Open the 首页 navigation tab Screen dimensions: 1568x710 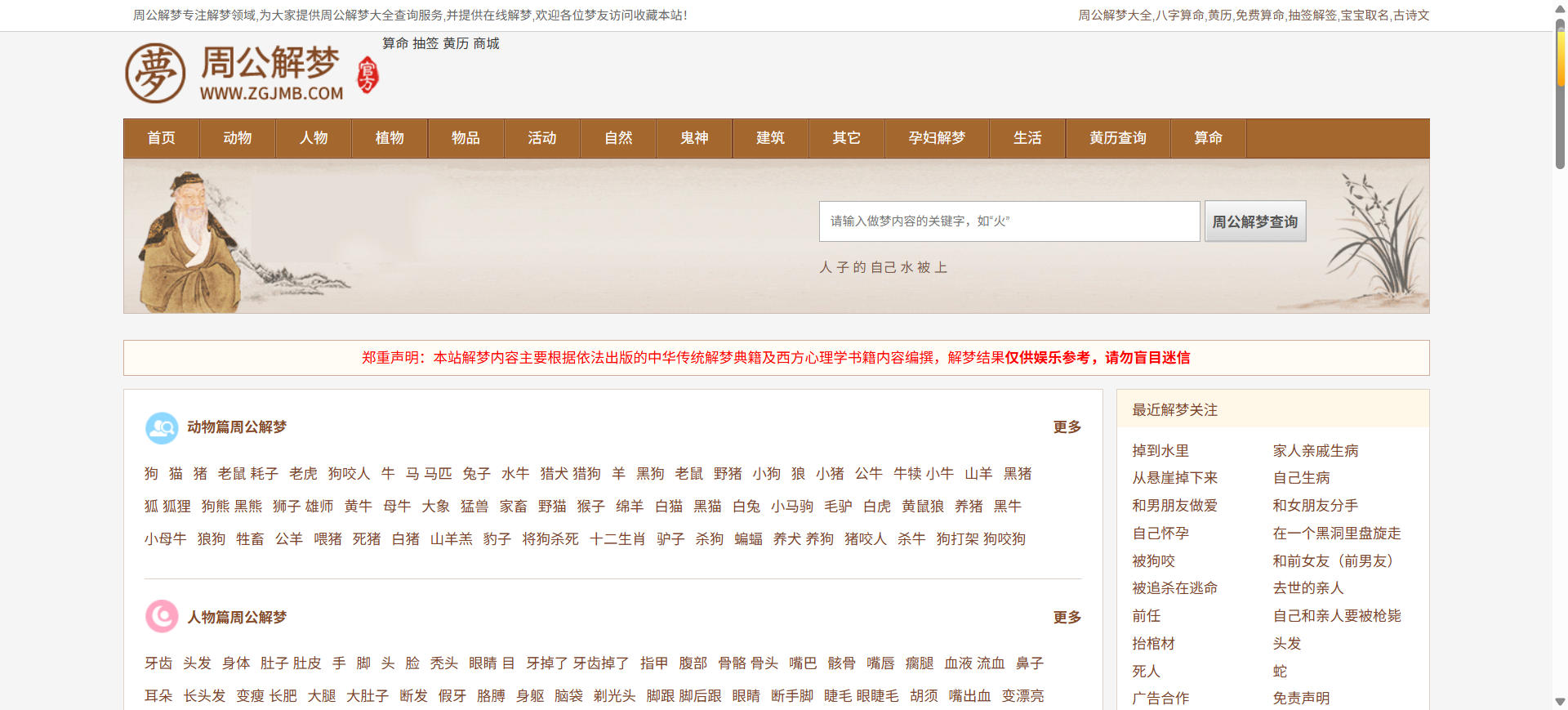tap(162, 138)
